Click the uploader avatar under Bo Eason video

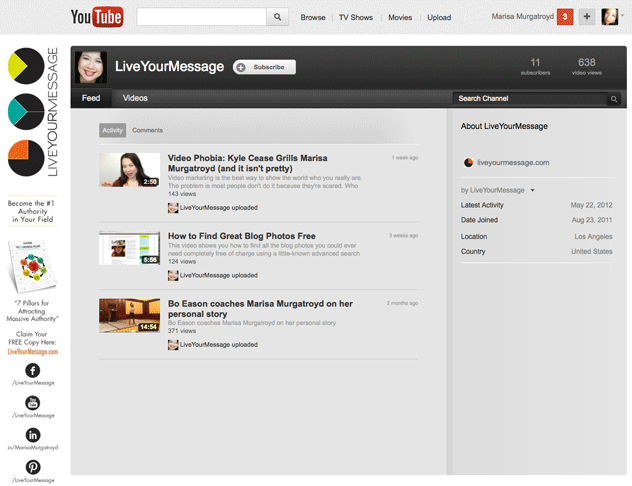tap(173, 345)
